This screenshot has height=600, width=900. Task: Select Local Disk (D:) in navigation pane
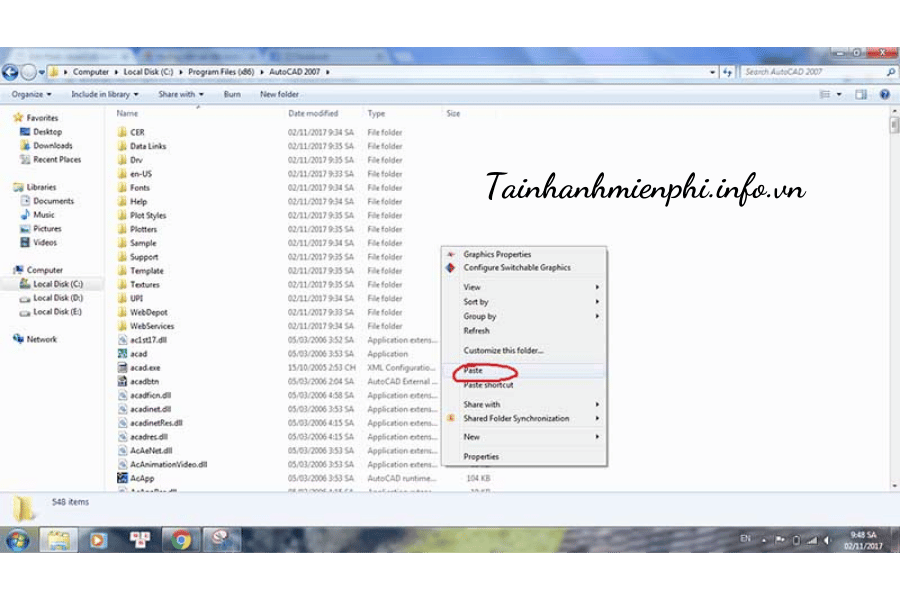[x=57, y=298]
